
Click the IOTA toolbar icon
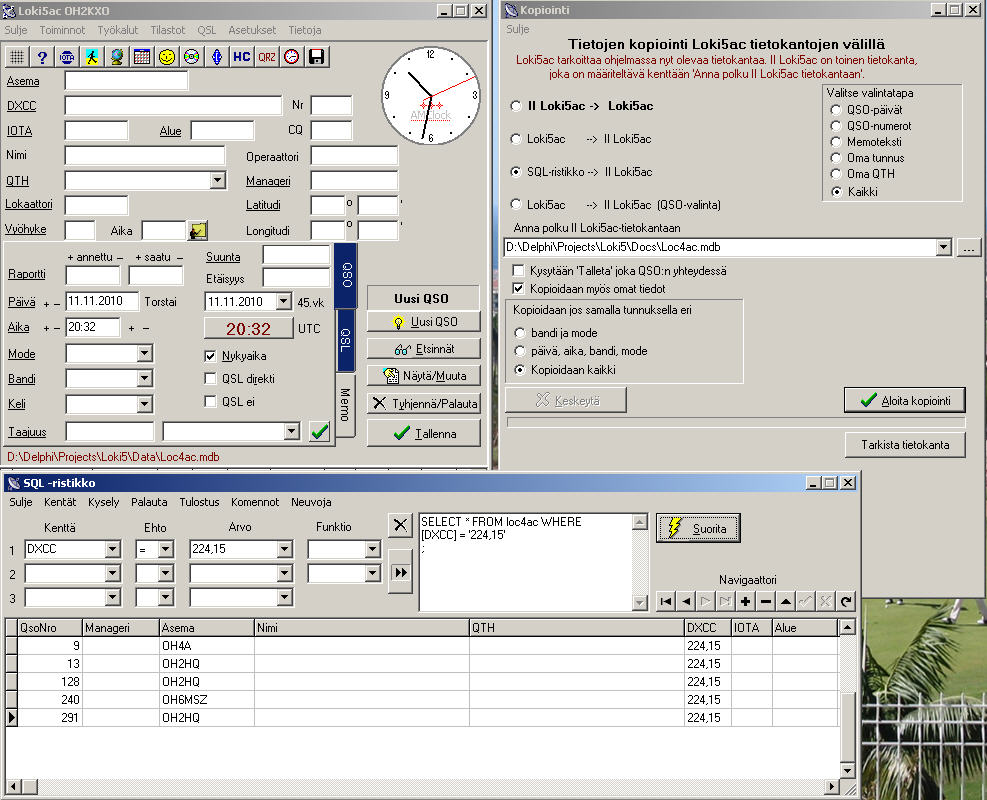[67, 57]
